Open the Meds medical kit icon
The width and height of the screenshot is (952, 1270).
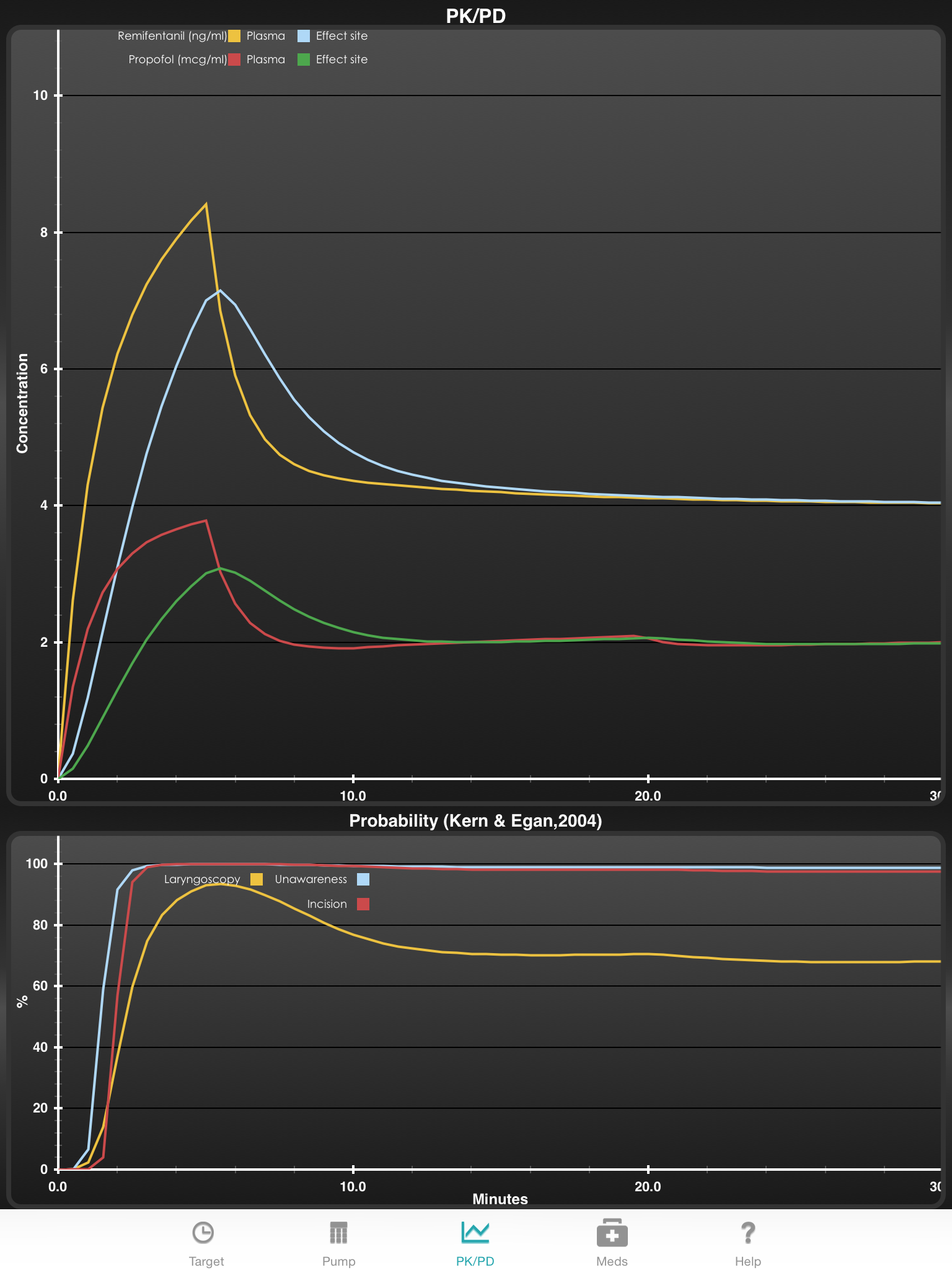click(x=612, y=1233)
